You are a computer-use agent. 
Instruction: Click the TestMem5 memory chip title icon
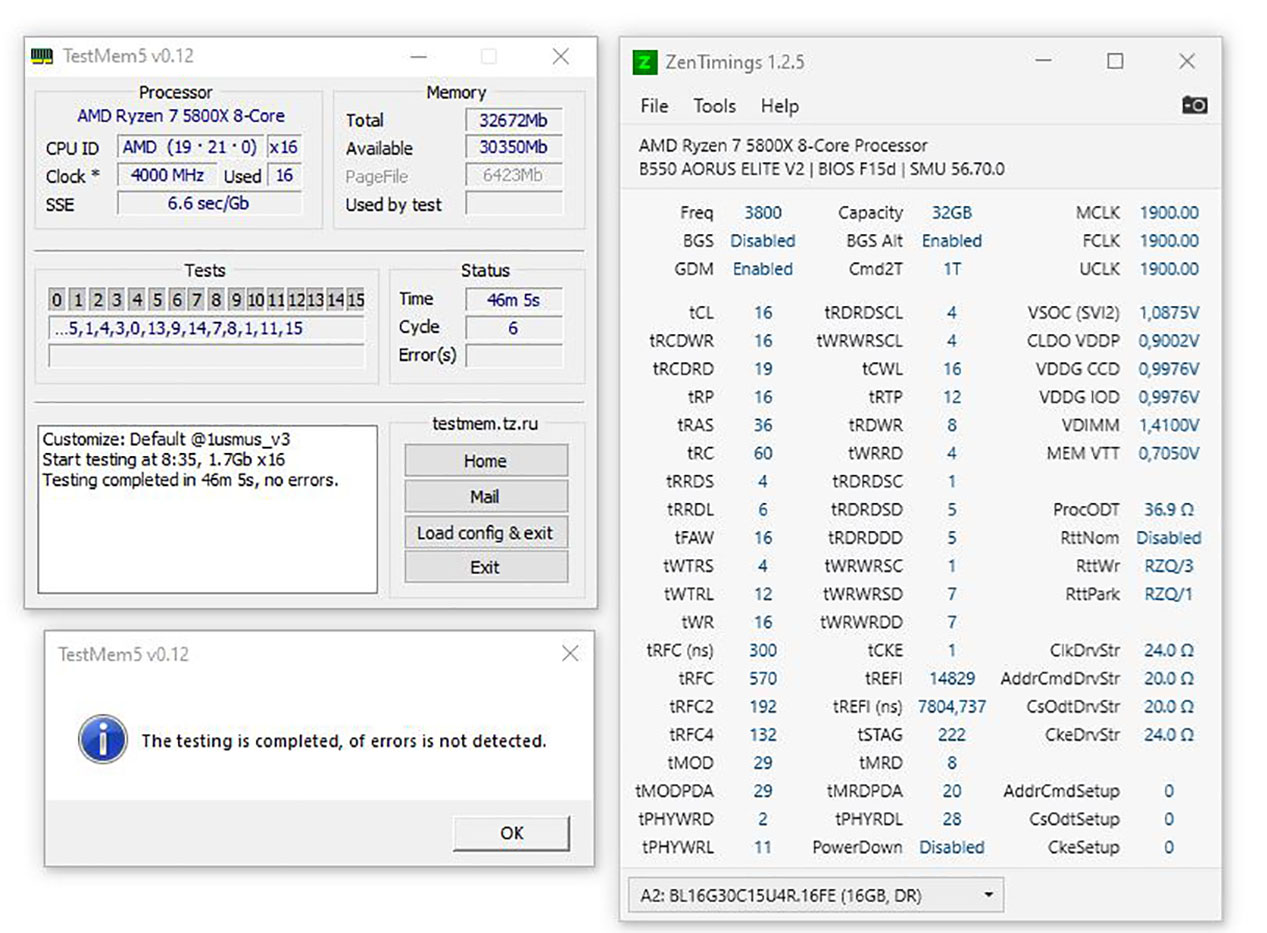(x=42, y=56)
